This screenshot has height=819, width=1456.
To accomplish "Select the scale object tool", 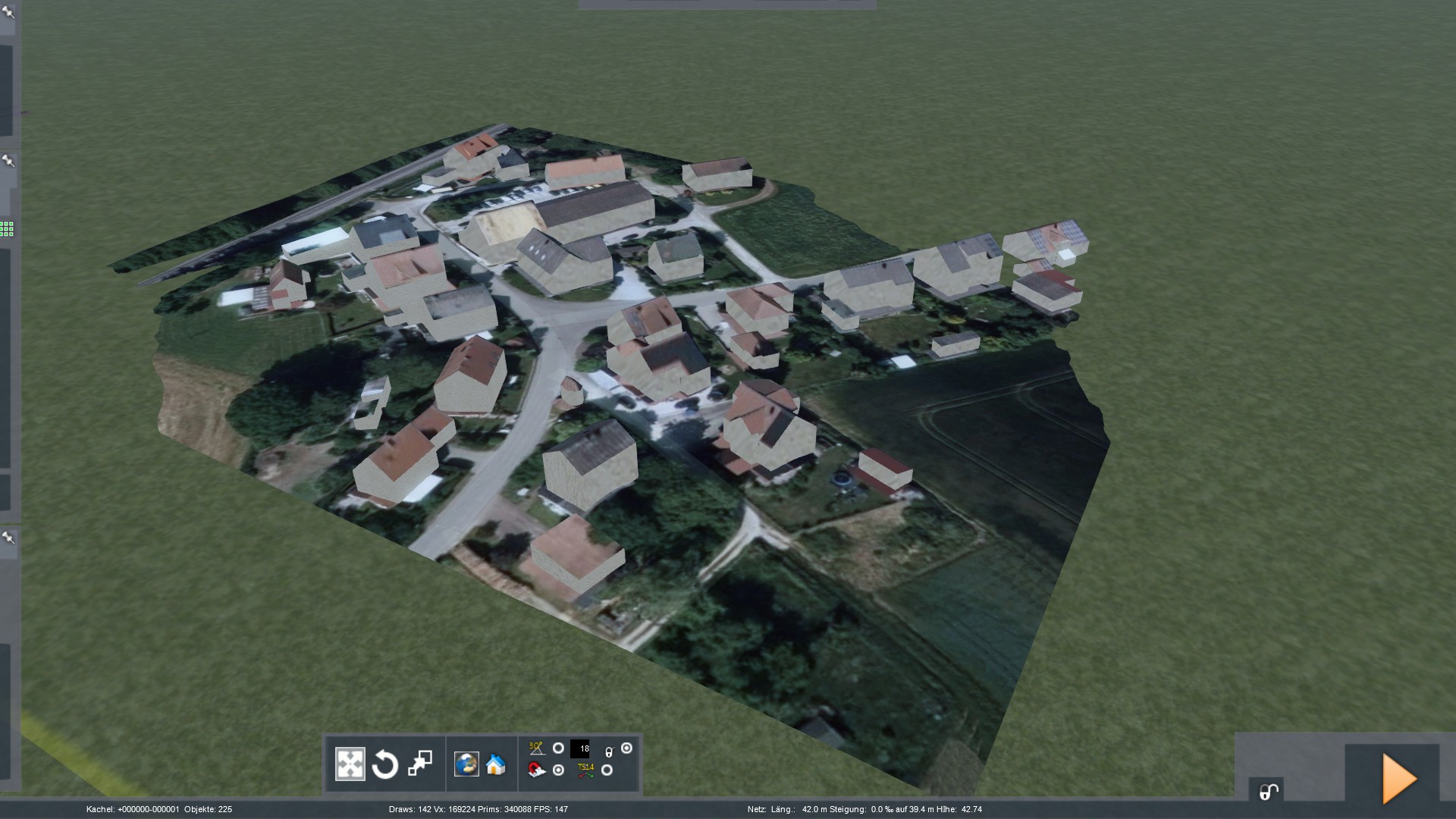I will 420,764.
